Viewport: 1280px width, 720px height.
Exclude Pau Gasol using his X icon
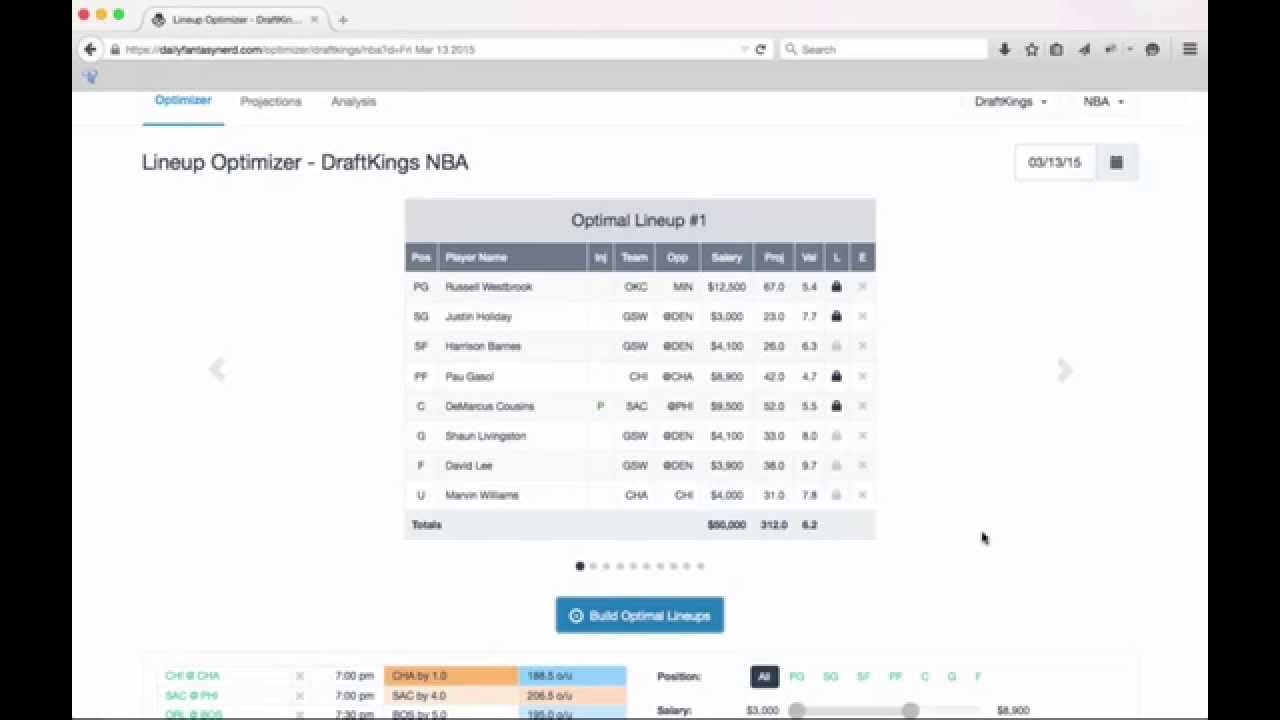pyautogui.click(x=862, y=376)
